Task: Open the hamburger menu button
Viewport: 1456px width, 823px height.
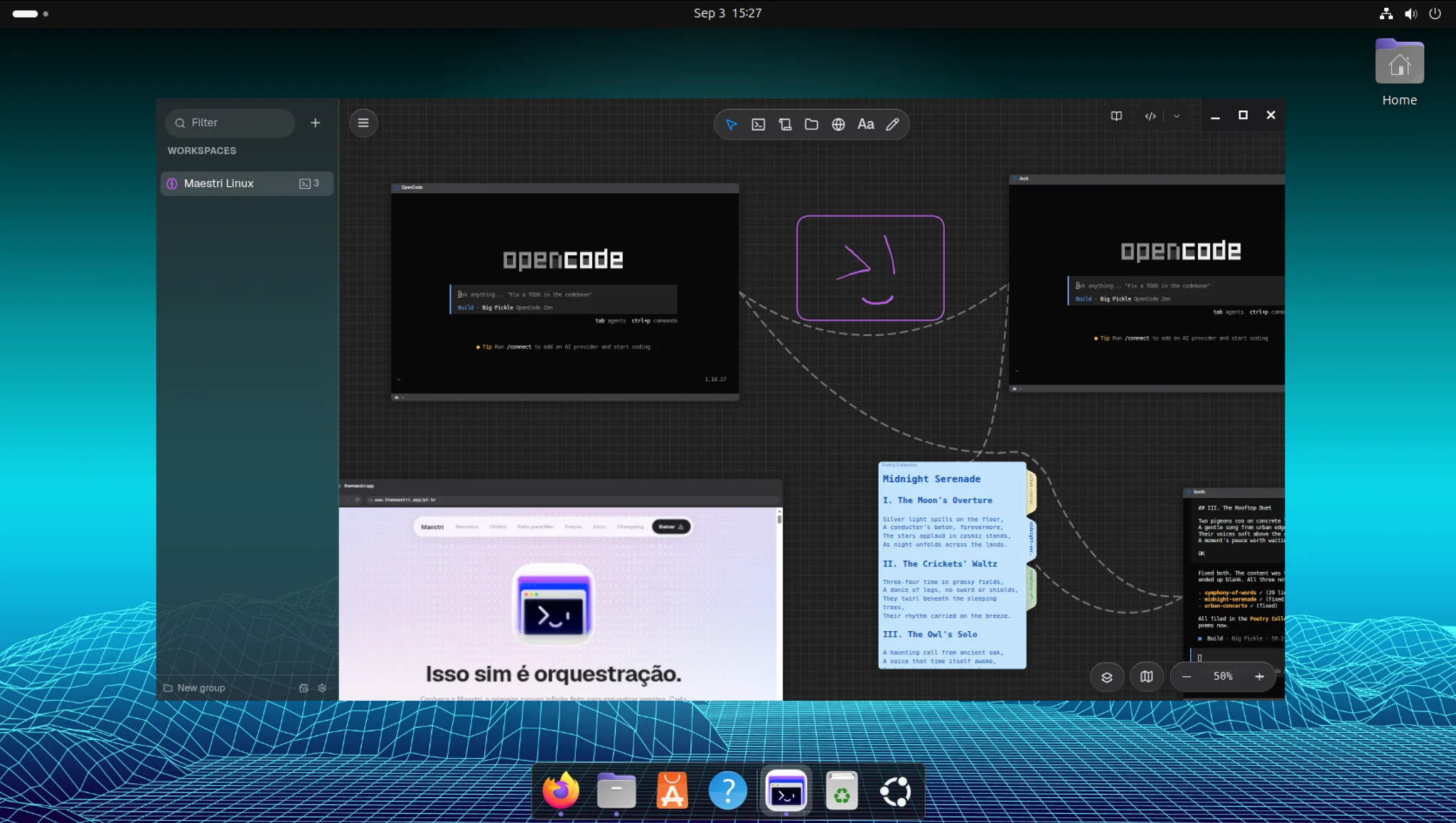Action: click(x=363, y=123)
